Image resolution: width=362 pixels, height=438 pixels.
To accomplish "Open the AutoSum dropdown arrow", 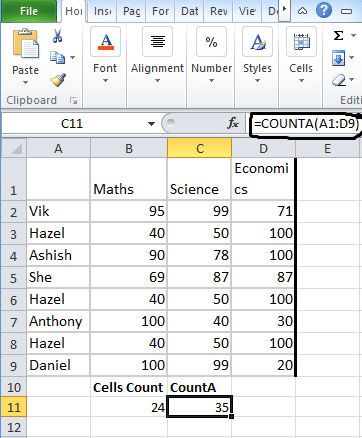I will (353, 35).
